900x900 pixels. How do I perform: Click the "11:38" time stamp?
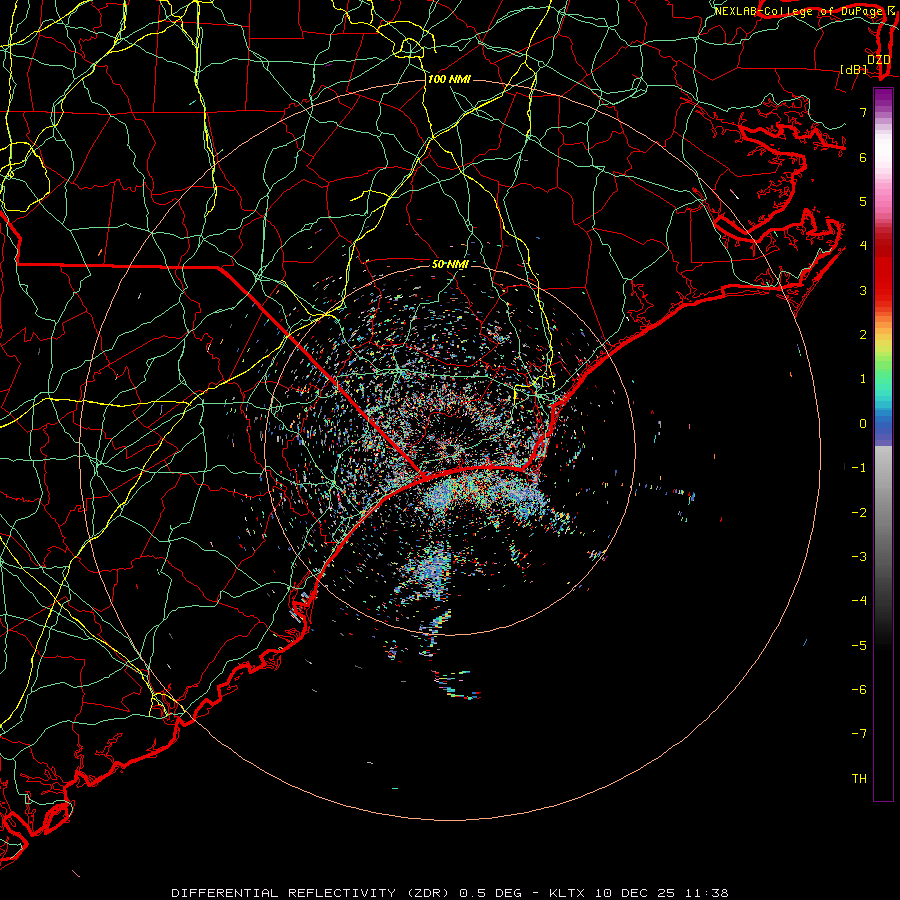click(x=707, y=893)
